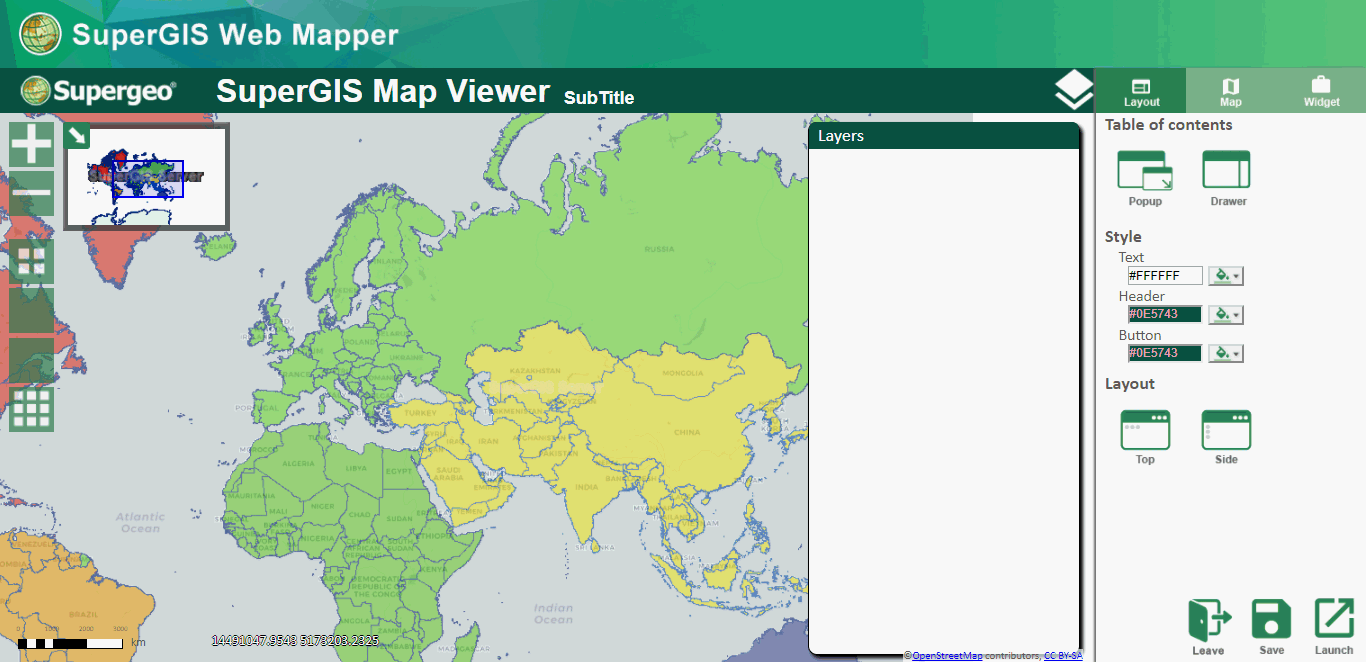Choose the Popup table of contents style
Viewport: 1366px width, 662px height.
[x=1145, y=179]
